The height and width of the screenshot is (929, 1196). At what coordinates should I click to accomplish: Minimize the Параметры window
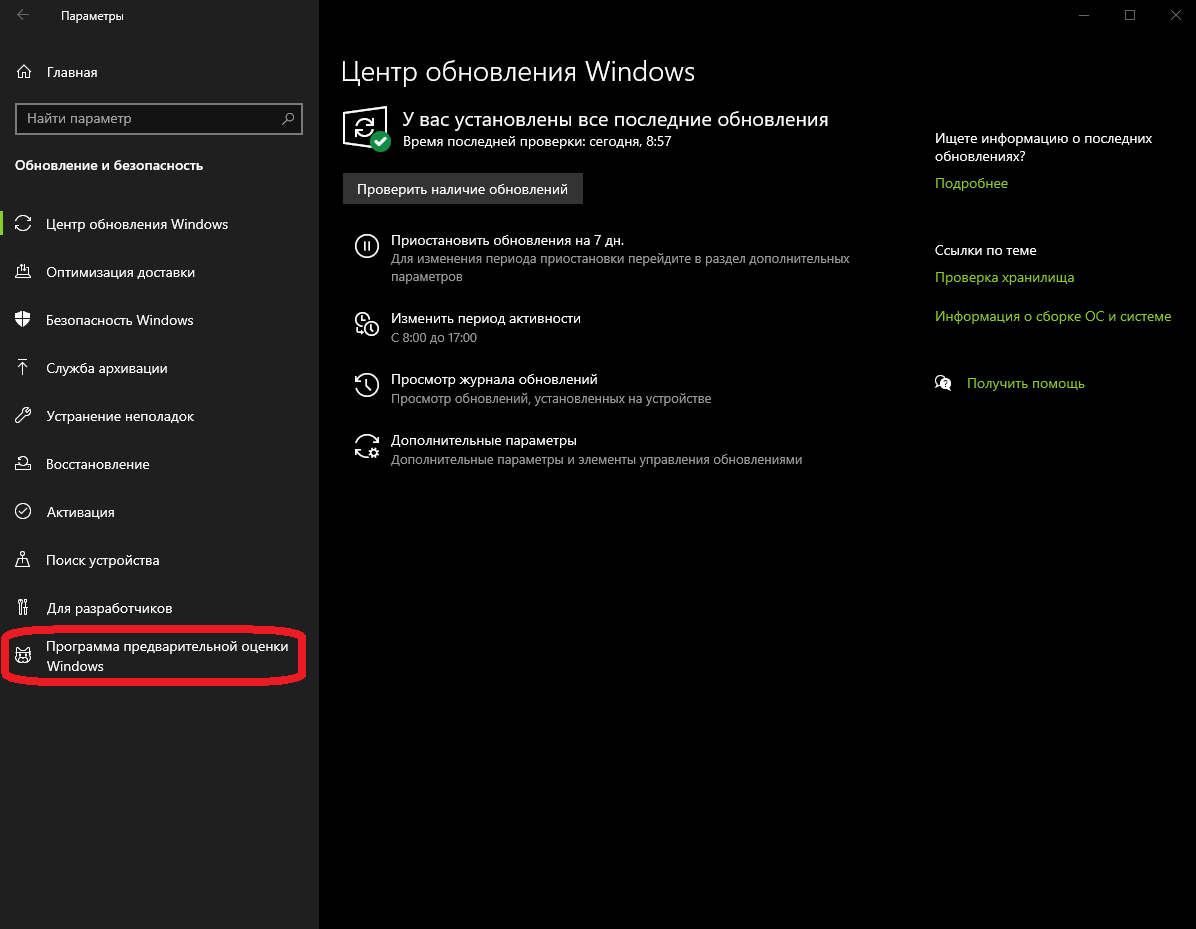[x=1084, y=15]
